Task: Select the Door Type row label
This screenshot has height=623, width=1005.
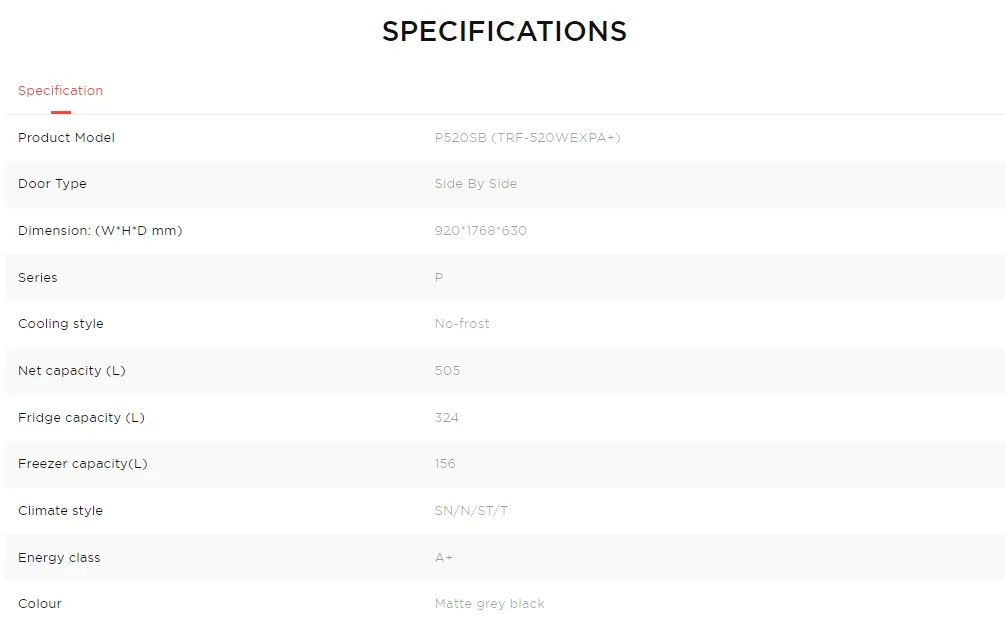Action: [x=53, y=184]
